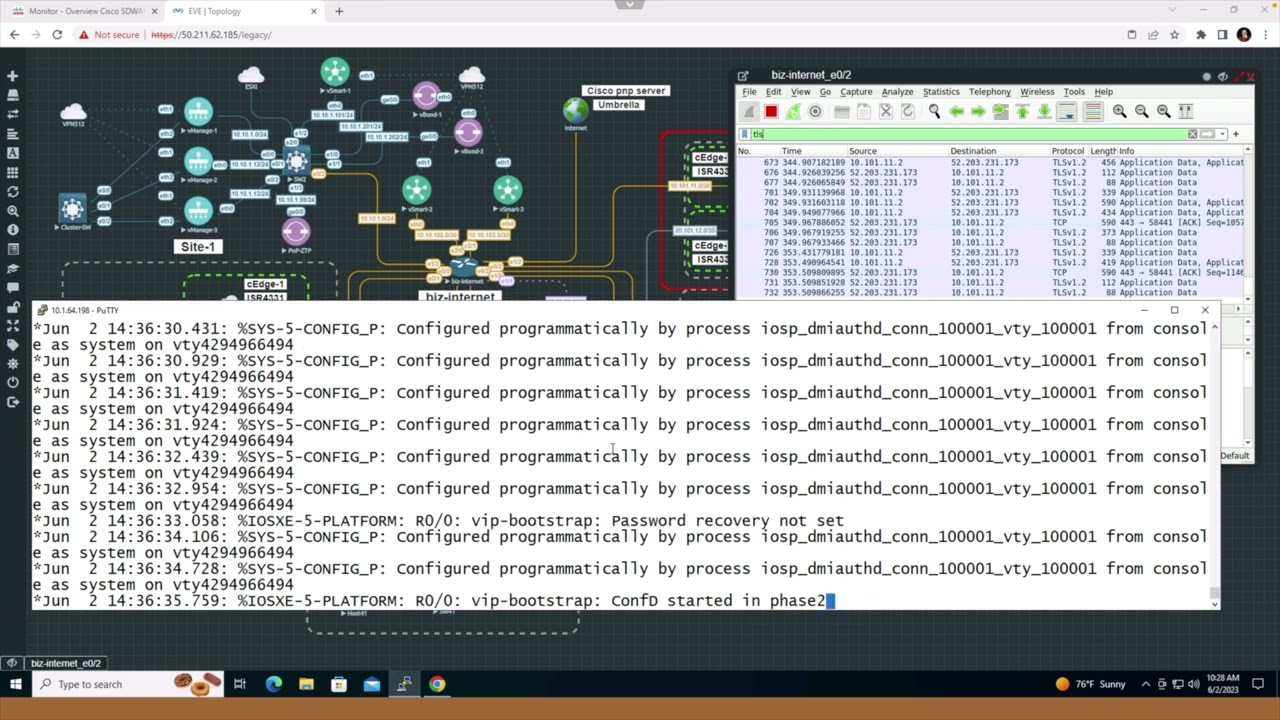Open Microsoft Edge from the taskbar
This screenshot has height=720, width=1280.
[x=273, y=685]
